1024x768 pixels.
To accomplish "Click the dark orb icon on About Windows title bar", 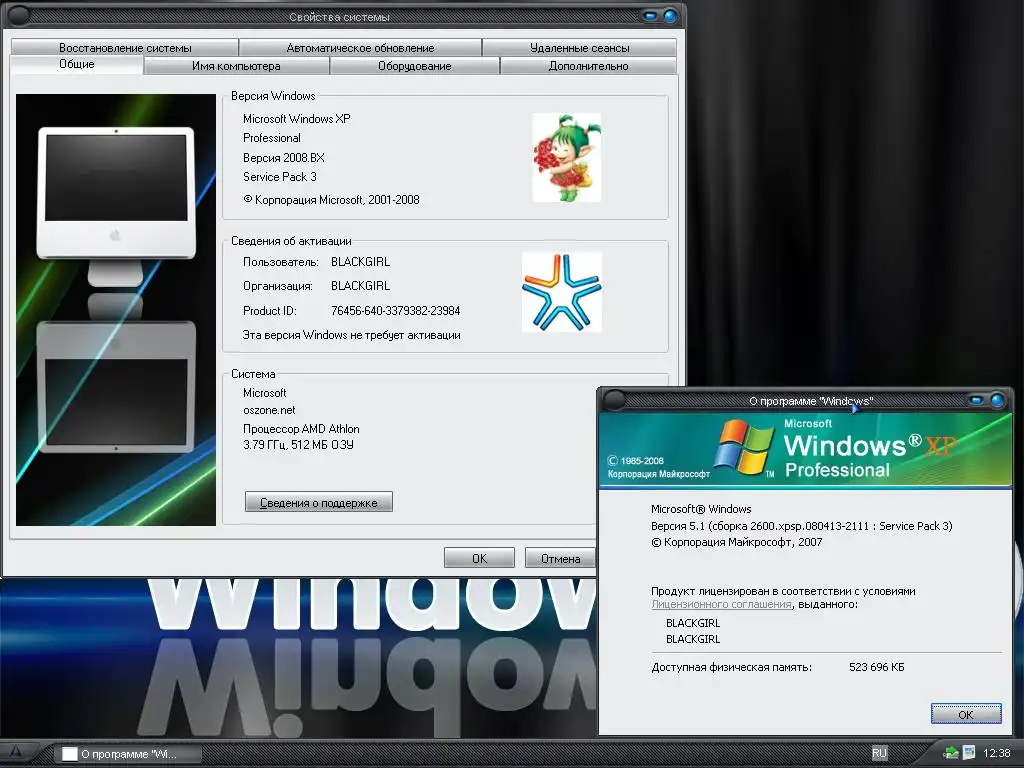I will click(614, 400).
